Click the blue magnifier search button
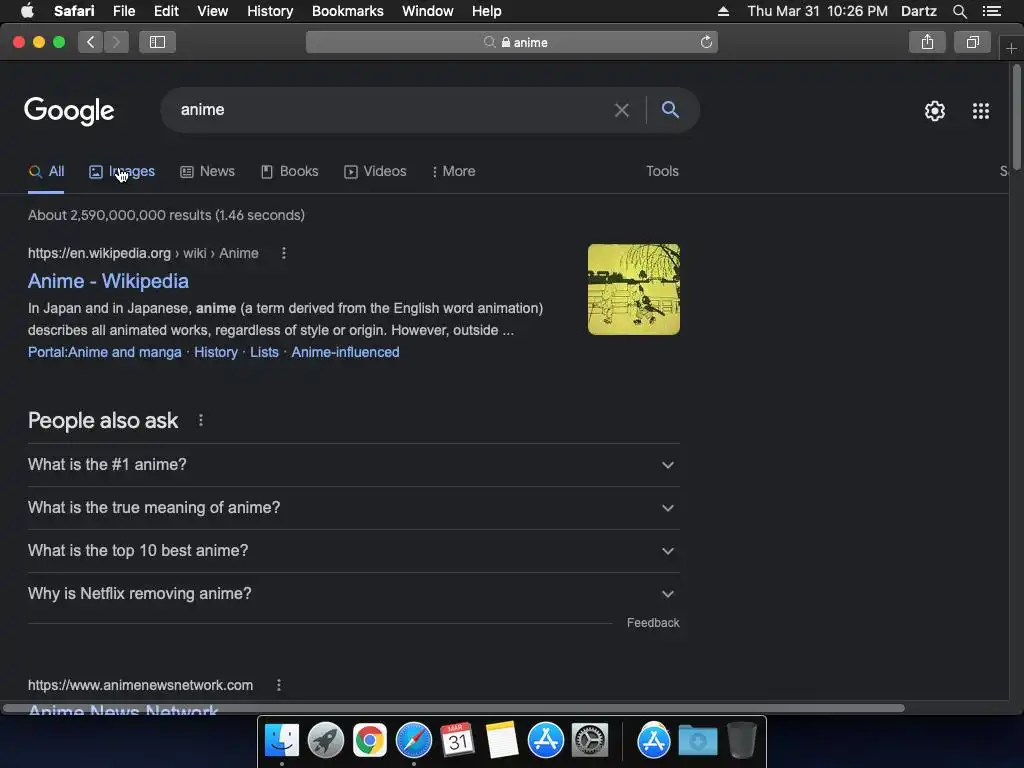1024x768 pixels. pos(670,110)
